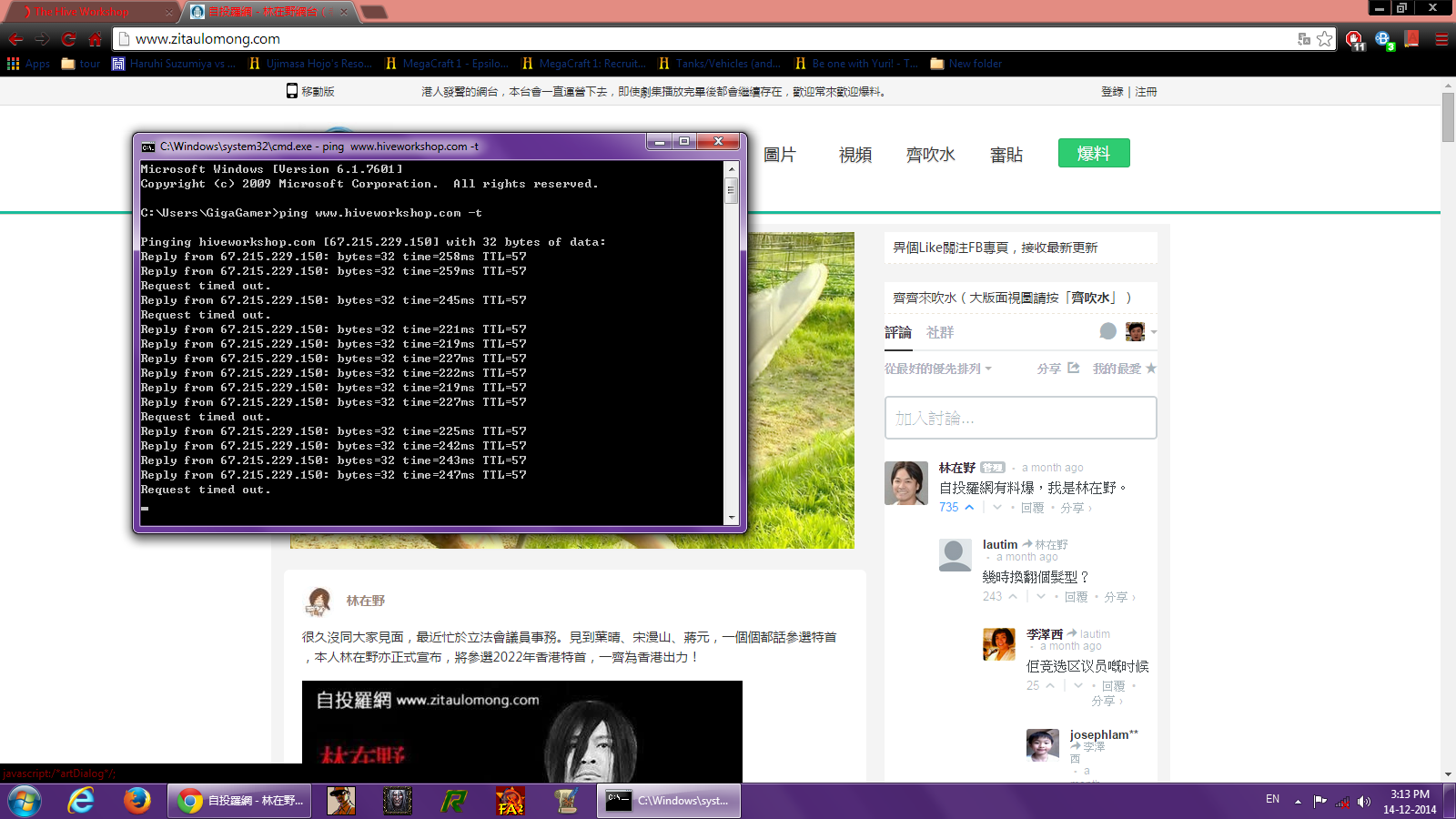
Task: Open the 移動版 mobile version link
Action: [310, 91]
